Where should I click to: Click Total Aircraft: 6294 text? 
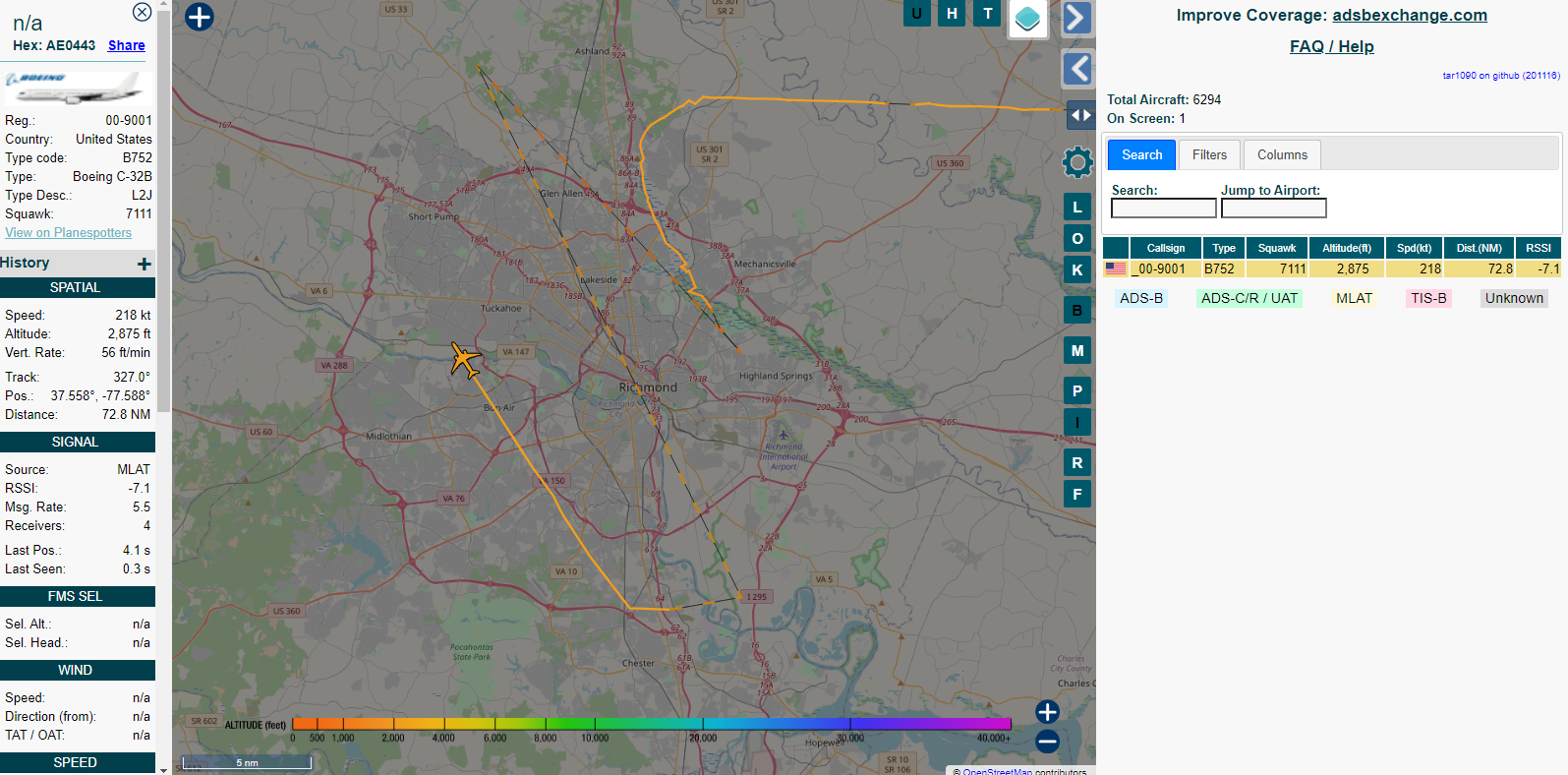(1164, 99)
